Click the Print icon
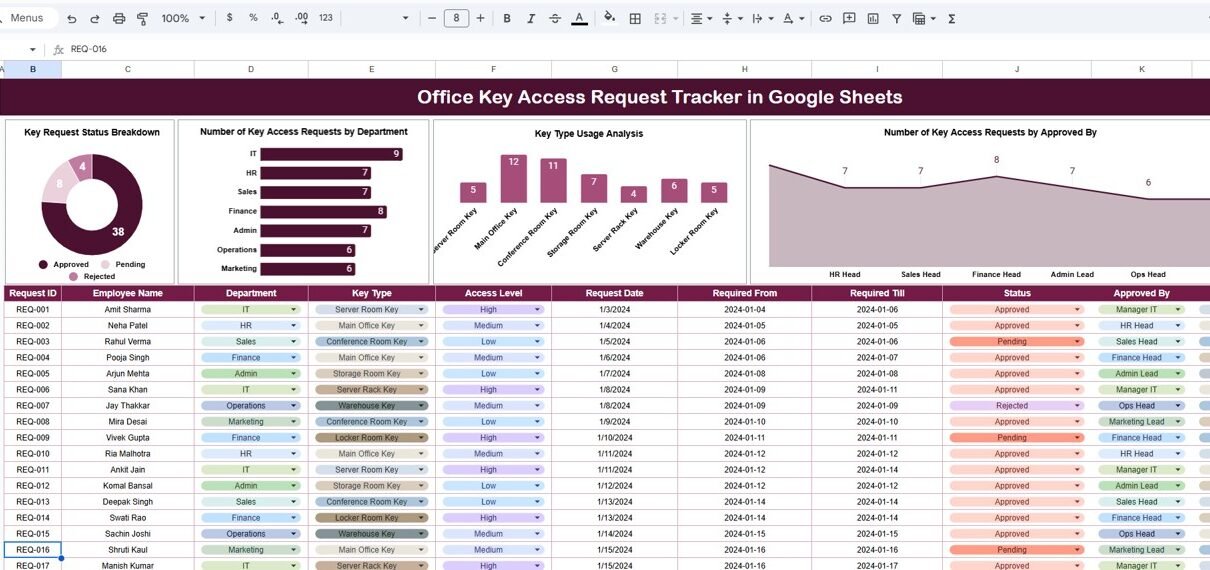Viewport: 1210px width, 570px height. tap(119, 18)
